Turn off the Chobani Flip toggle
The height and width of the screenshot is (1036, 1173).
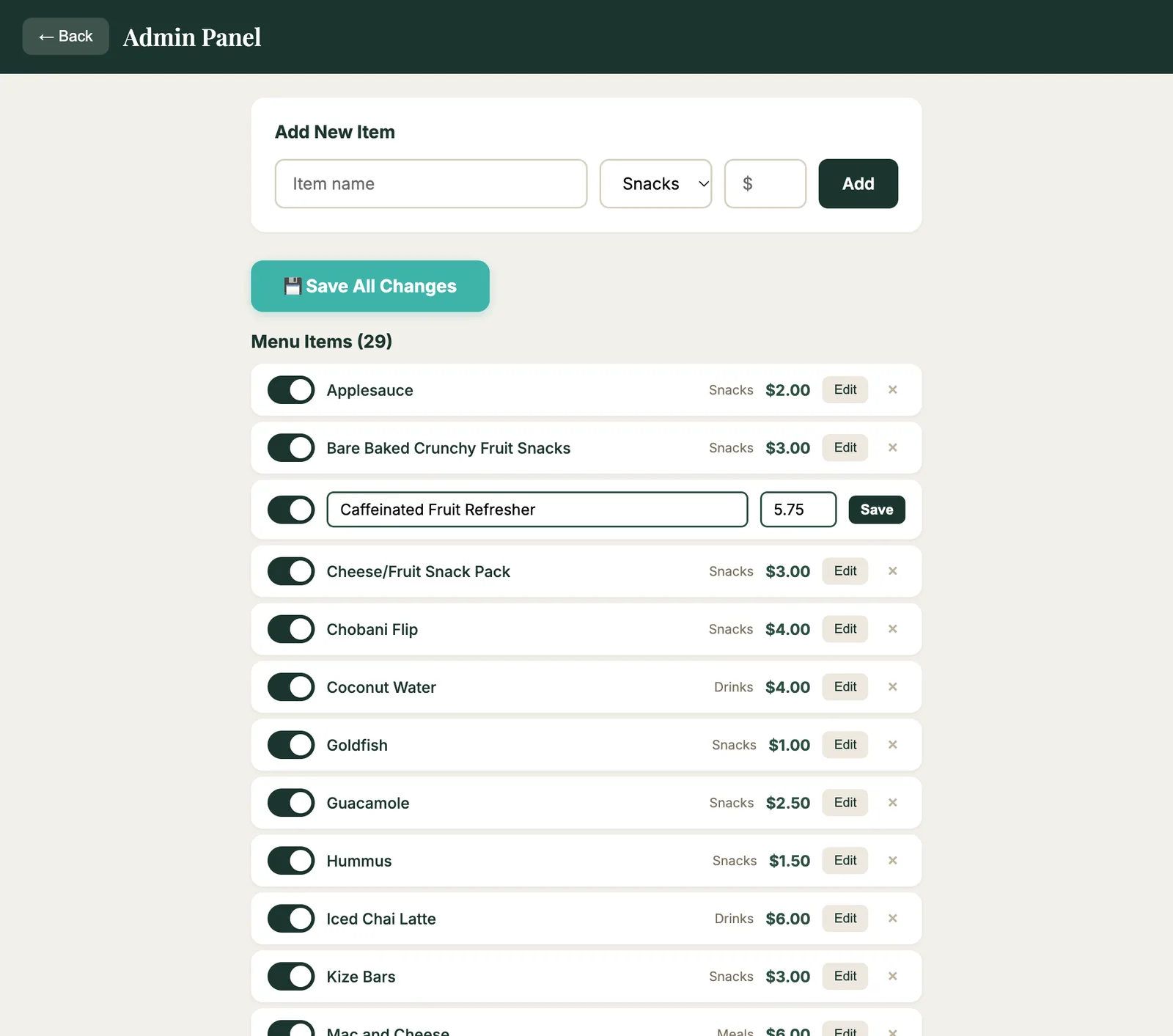(291, 629)
